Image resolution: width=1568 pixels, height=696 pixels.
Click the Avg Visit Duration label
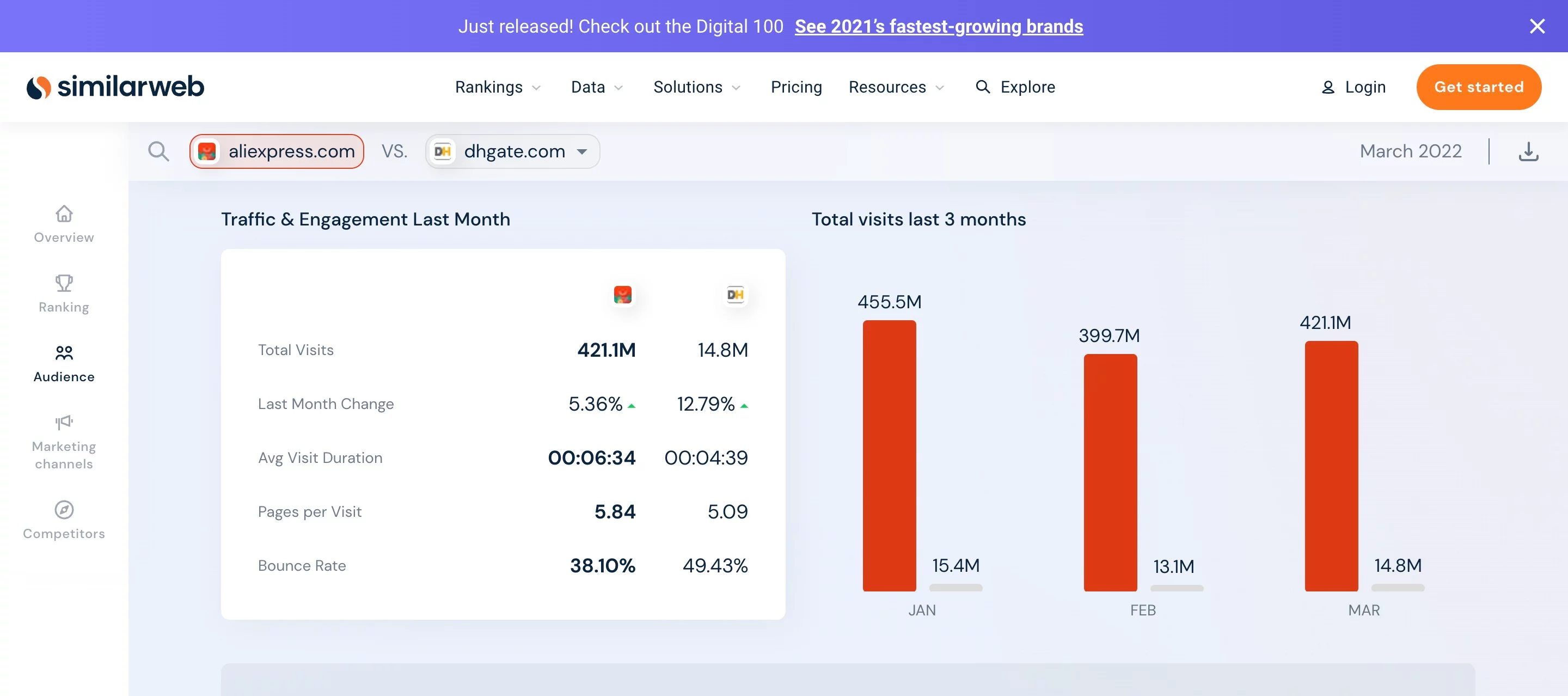pyautogui.click(x=320, y=458)
